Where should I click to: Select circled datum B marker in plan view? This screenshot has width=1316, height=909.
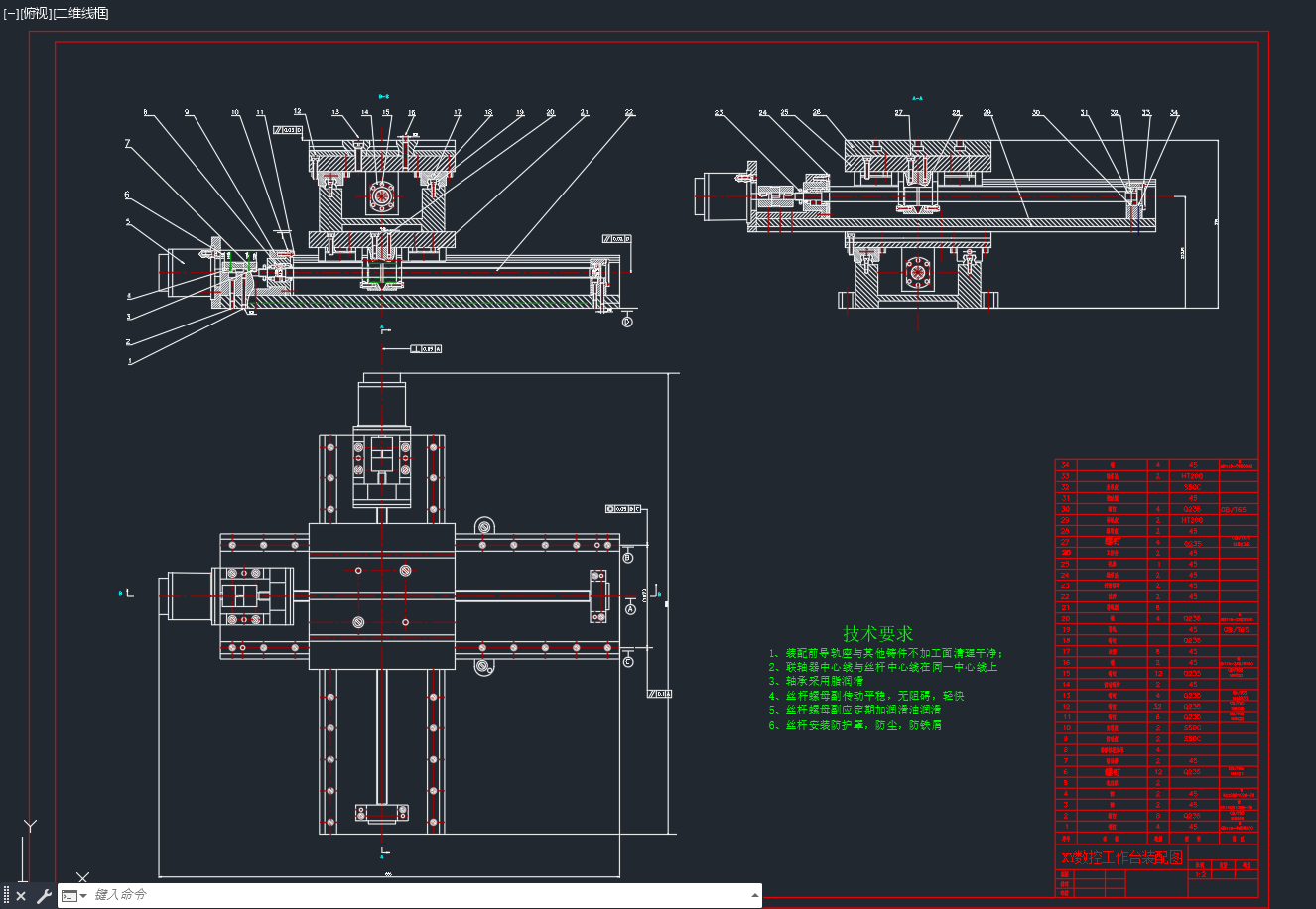pos(627,558)
